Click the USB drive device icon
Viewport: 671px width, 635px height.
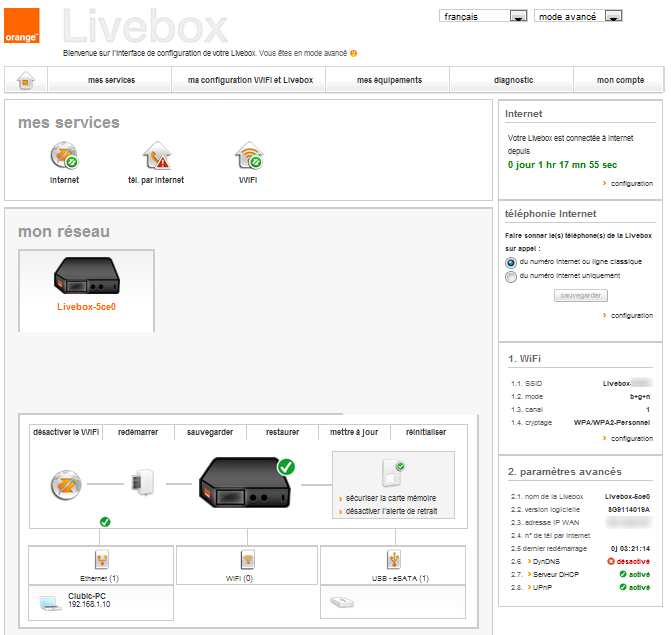tap(342, 602)
